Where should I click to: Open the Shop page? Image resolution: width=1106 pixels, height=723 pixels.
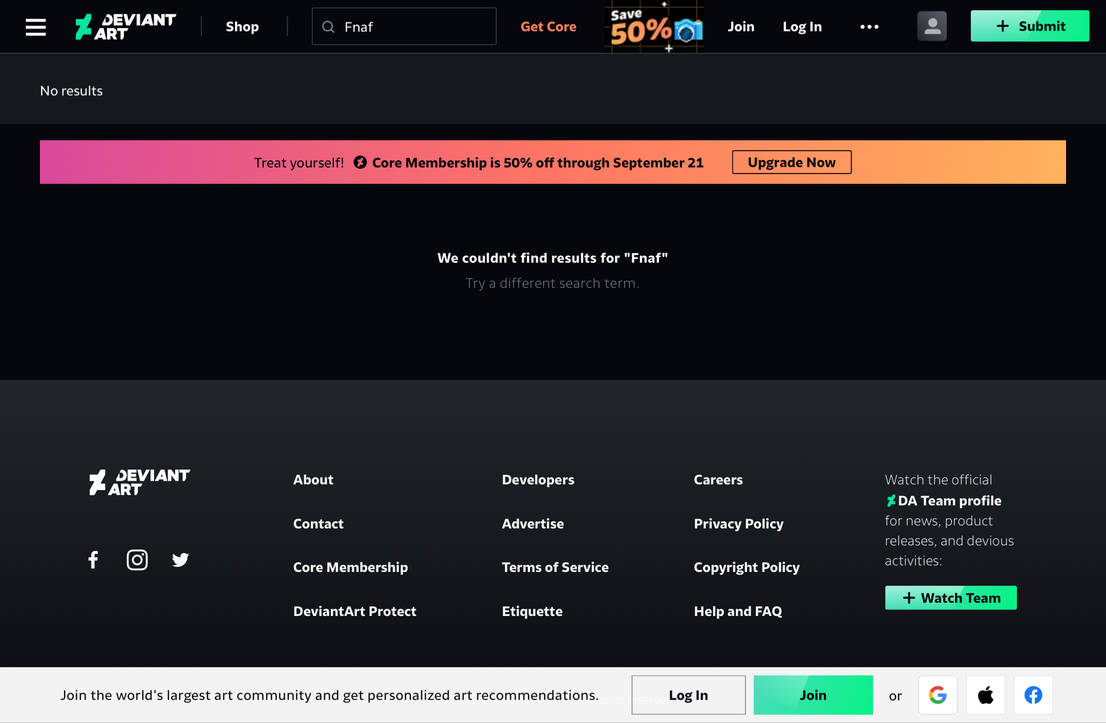pyautogui.click(x=242, y=27)
